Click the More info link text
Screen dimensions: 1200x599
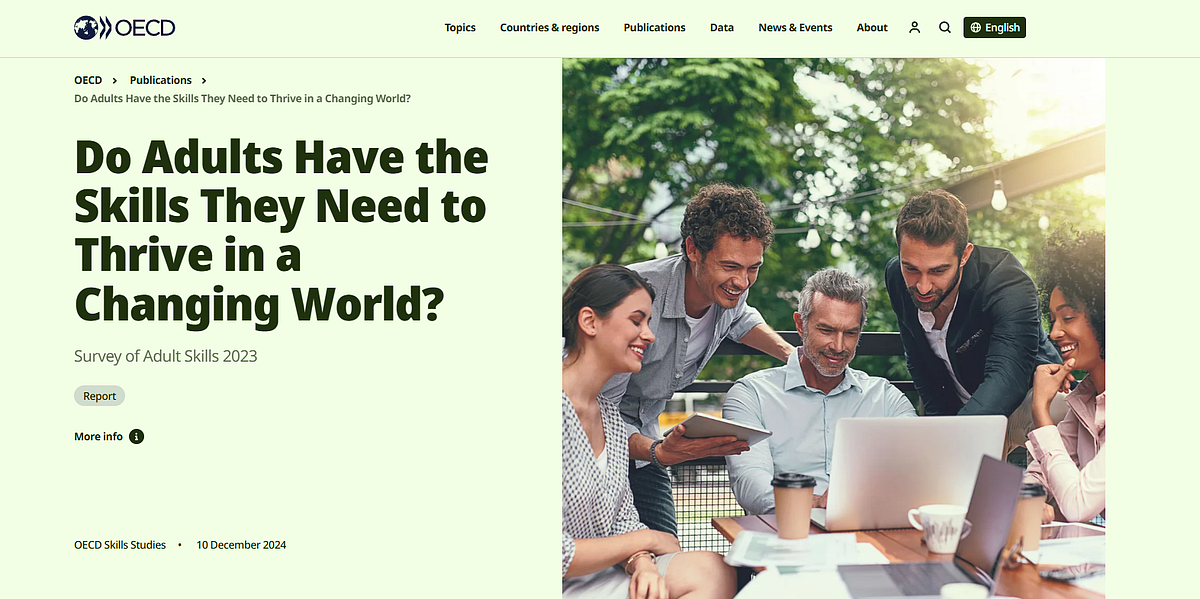click(x=98, y=437)
